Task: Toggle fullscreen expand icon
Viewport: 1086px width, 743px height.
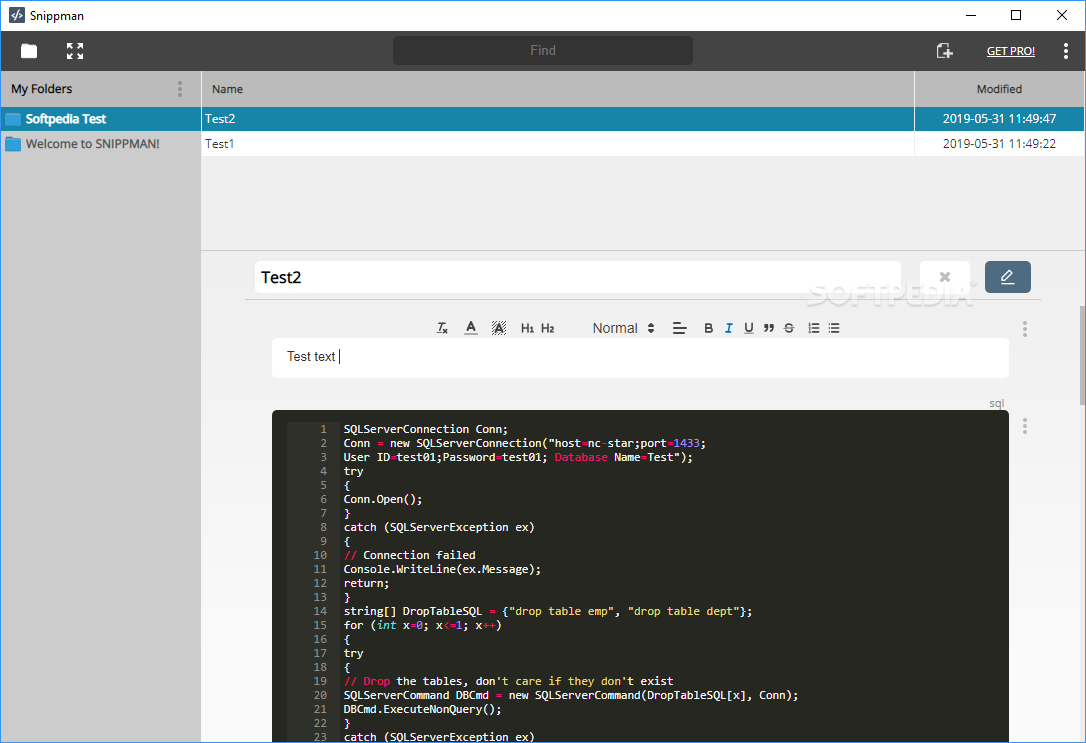Action: click(x=75, y=51)
